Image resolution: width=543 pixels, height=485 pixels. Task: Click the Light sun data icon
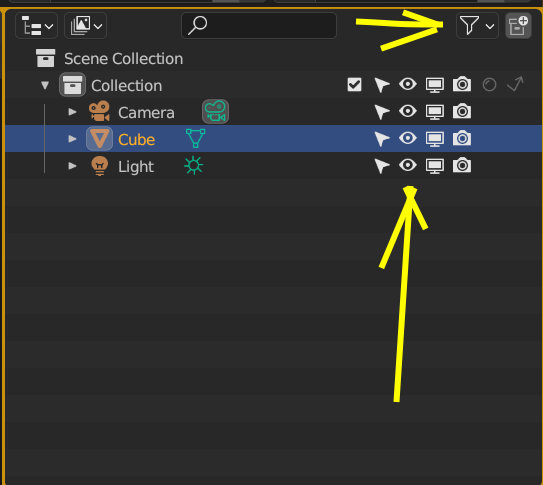(194, 165)
